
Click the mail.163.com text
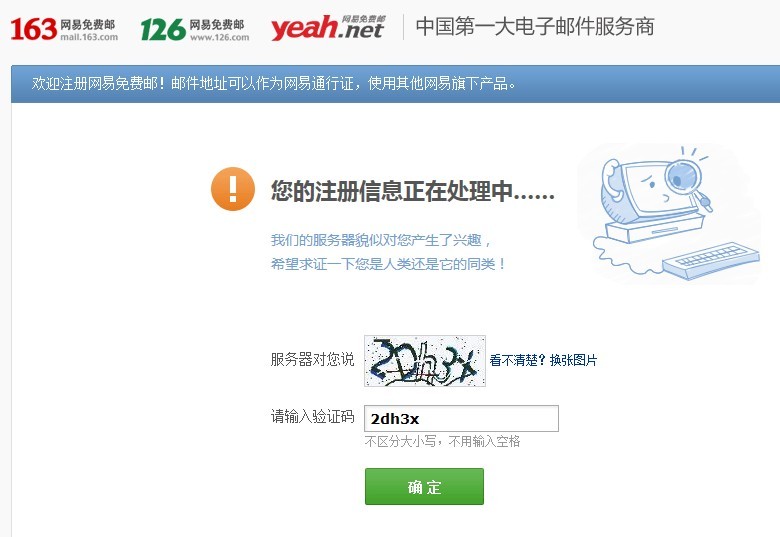[89, 37]
